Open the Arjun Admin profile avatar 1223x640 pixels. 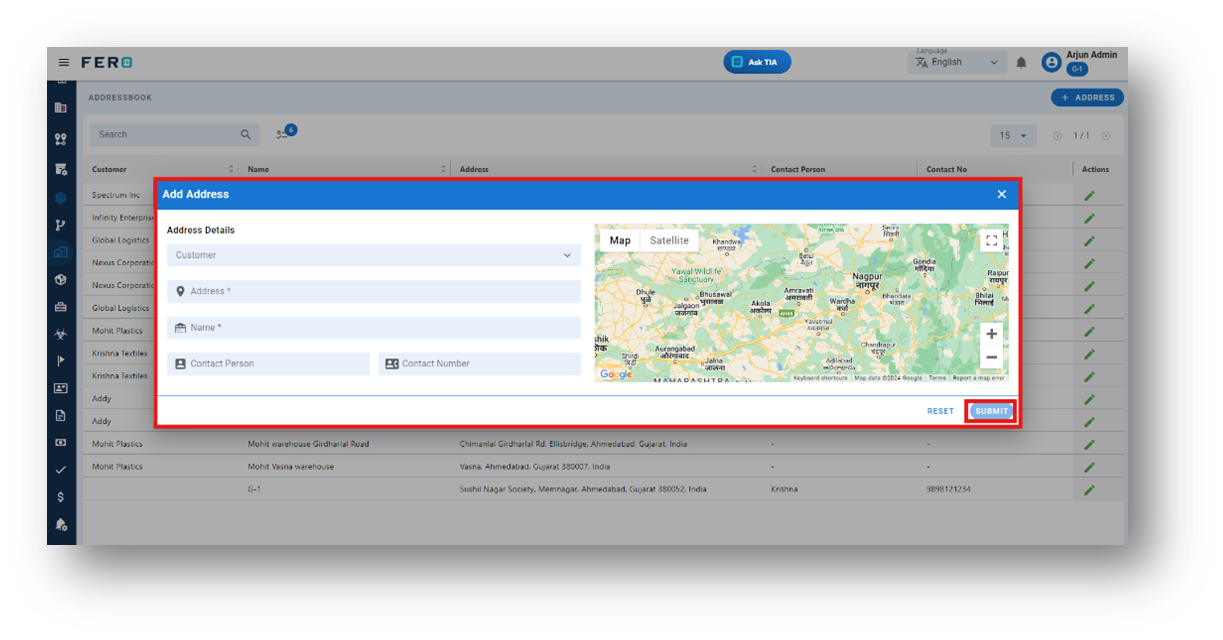[x=1051, y=62]
